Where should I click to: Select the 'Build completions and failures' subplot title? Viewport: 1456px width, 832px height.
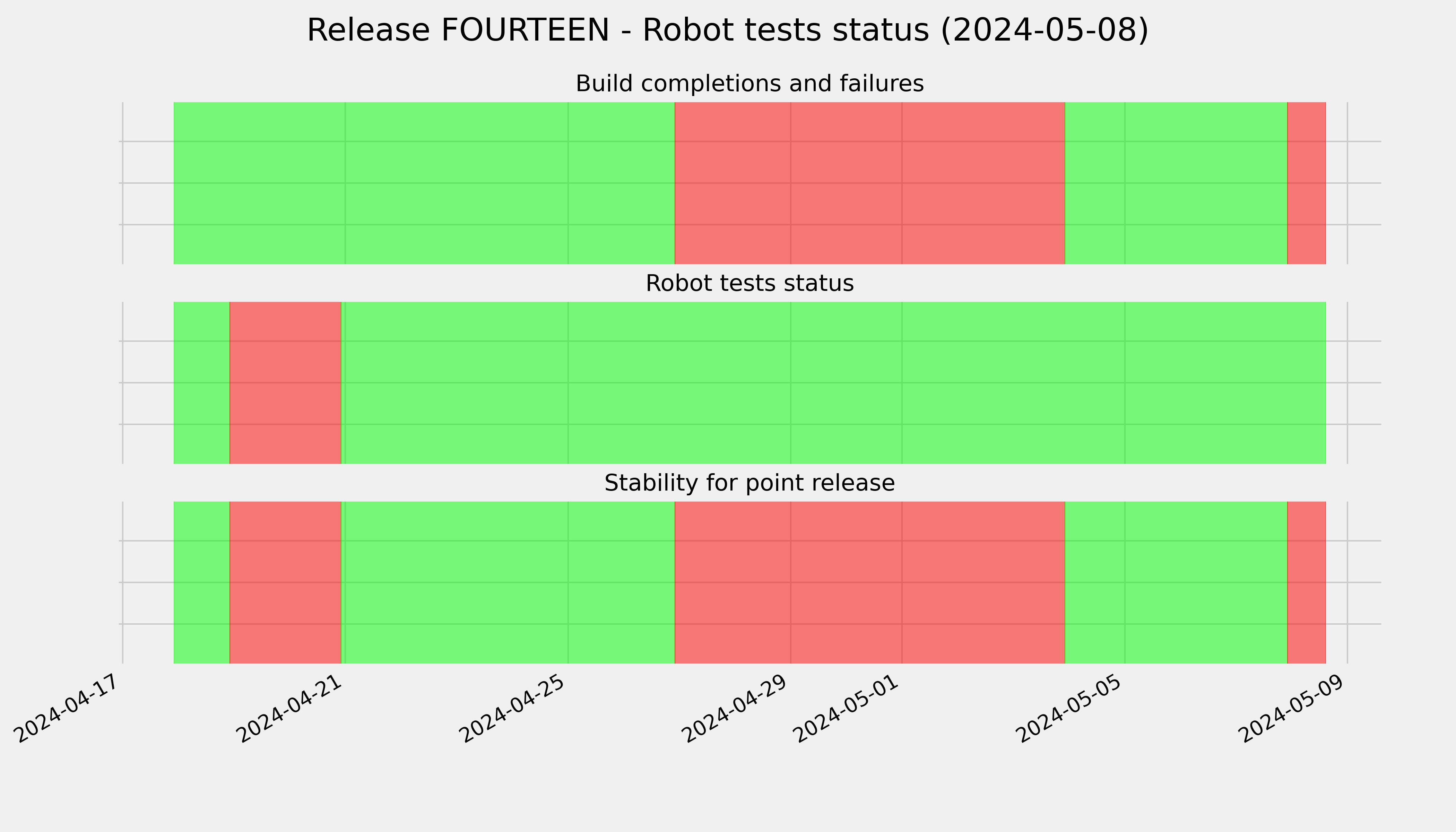click(x=749, y=84)
